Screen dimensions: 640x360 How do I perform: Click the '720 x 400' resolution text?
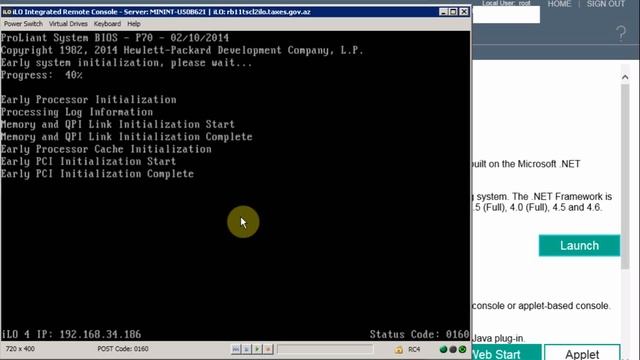click(20, 349)
